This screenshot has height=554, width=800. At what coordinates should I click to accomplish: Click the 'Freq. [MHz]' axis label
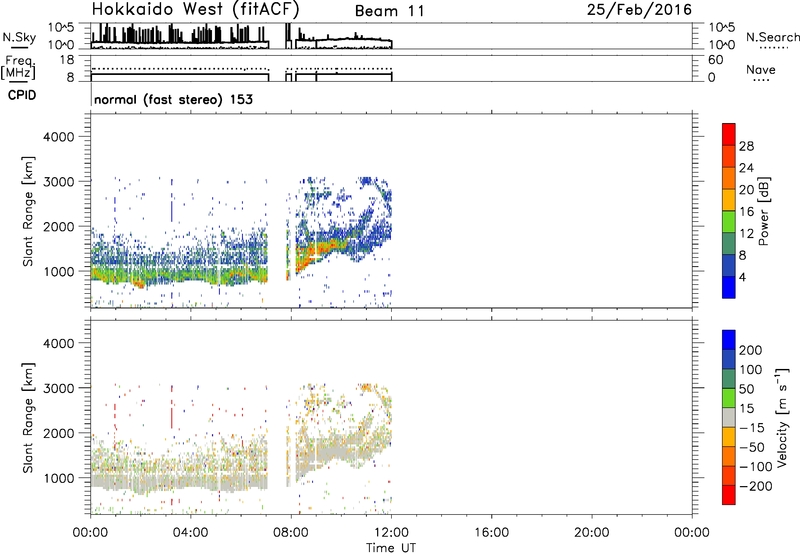18,67
